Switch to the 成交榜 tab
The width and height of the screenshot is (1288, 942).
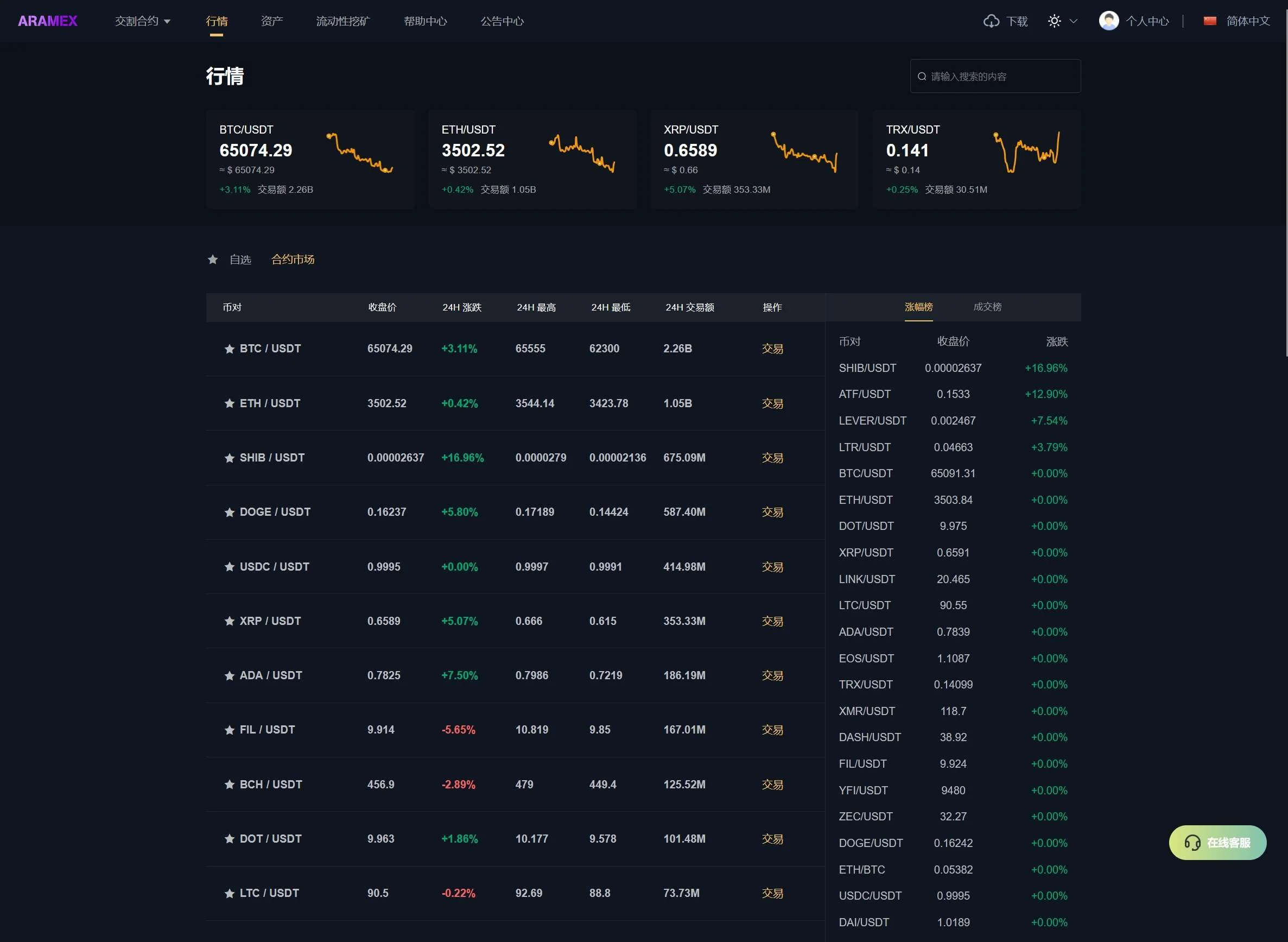[x=987, y=307]
